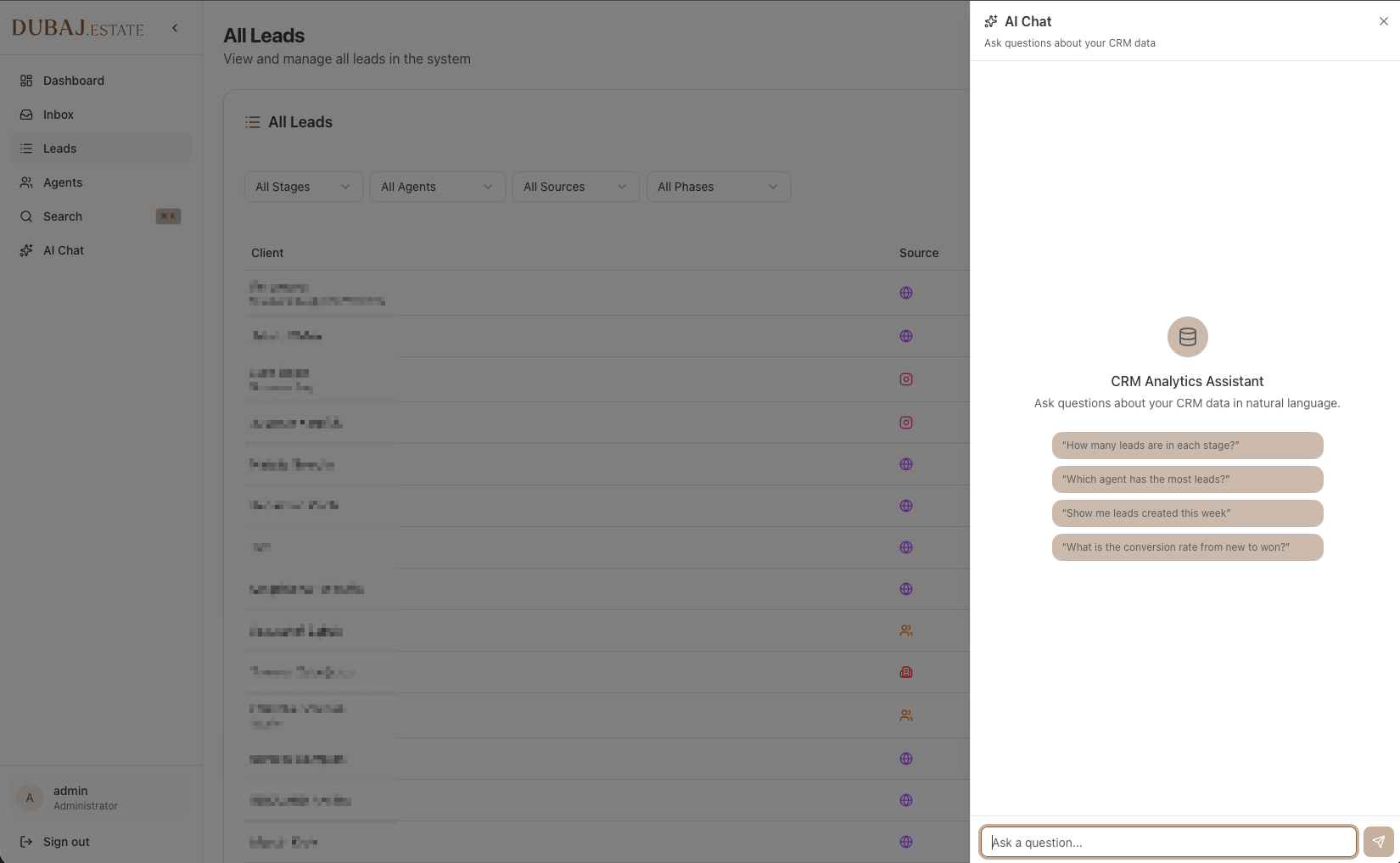Click the ⌘K shortcut badge
This screenshot has width=1400, height=863.
(x=168, y=216)
